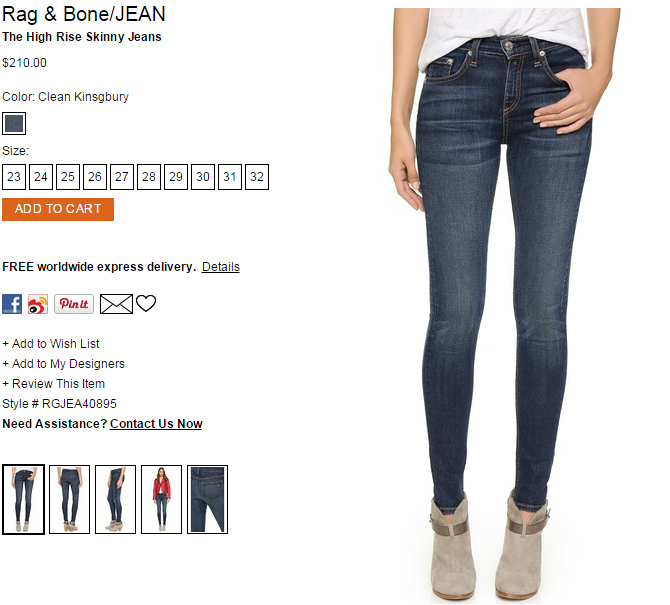Image resolution: width=670 pixels, height=605 pixels.
Task: View the back view thumbnail
Action: (x=70, y=499)
